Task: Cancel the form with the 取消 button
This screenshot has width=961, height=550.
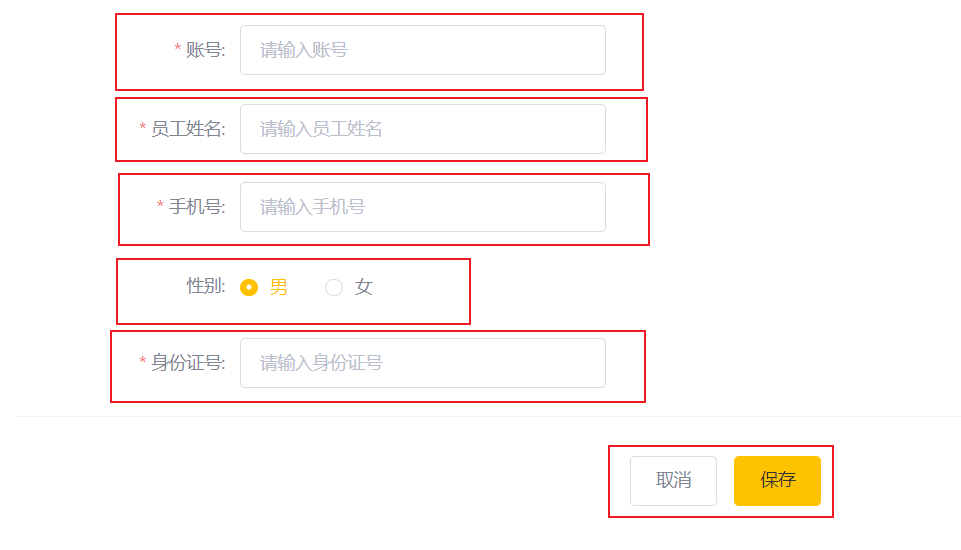Action: pos(674,481)
